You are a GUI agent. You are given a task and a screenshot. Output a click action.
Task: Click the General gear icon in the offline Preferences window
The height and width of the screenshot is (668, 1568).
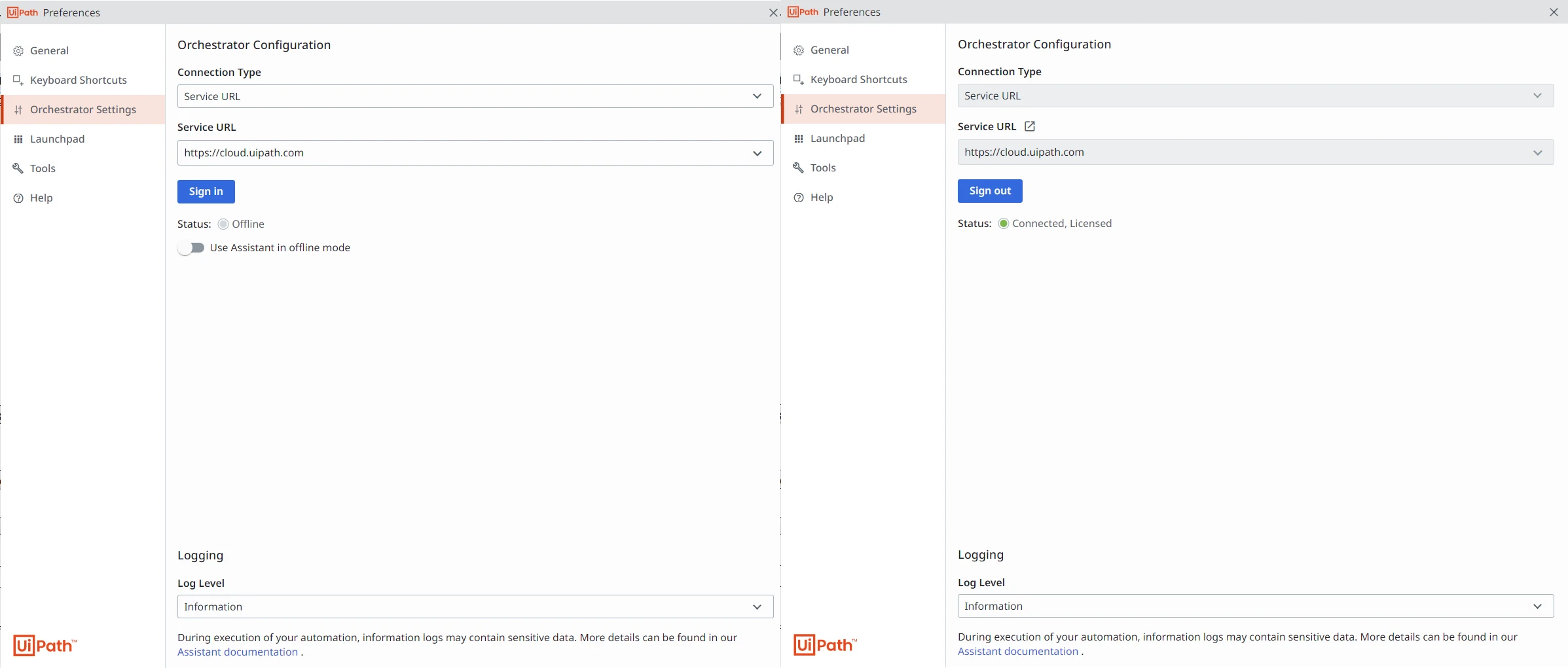(x=18, y=51)
